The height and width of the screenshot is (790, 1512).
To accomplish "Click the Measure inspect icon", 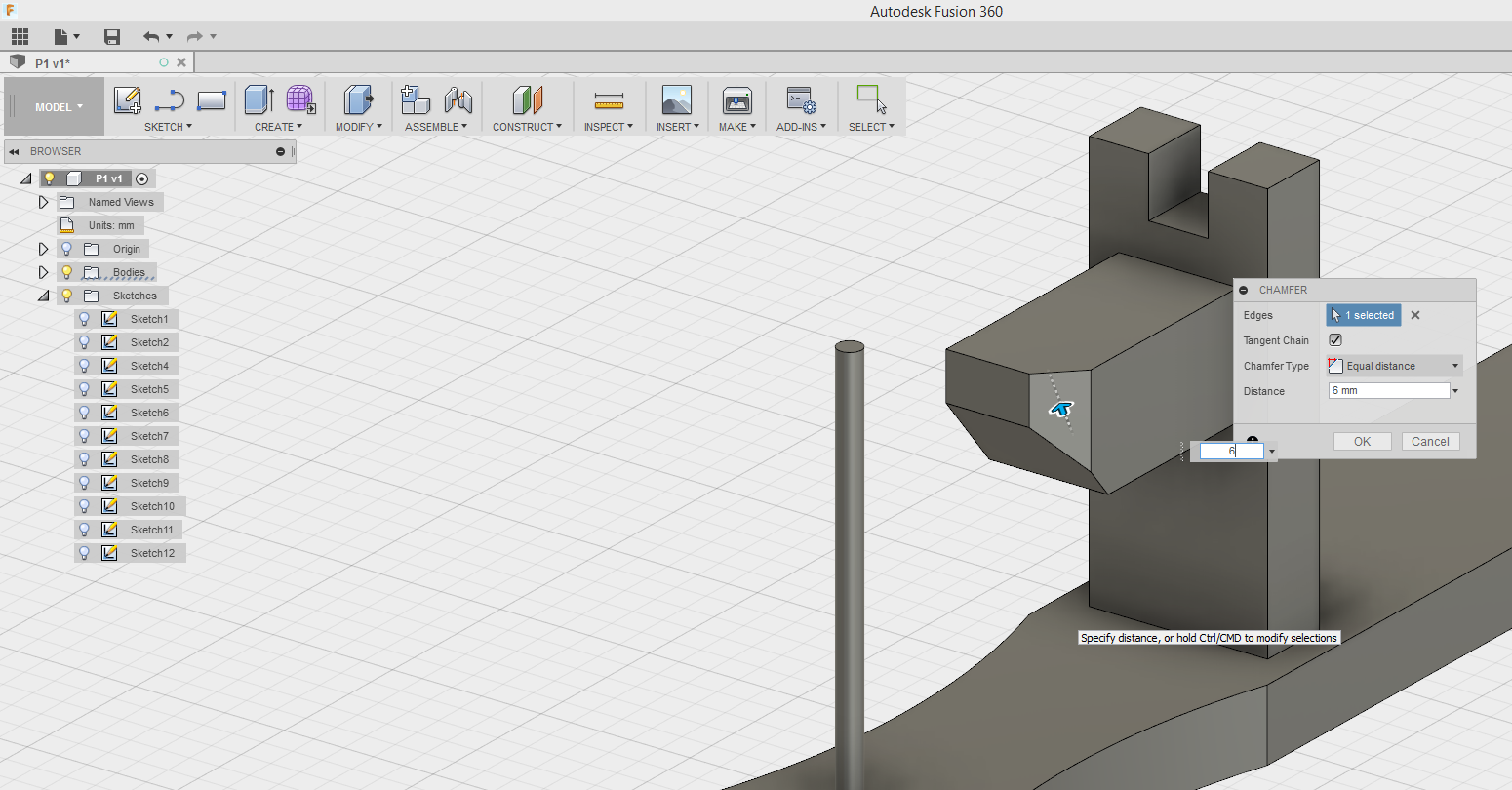I will (x=609, y=100).
